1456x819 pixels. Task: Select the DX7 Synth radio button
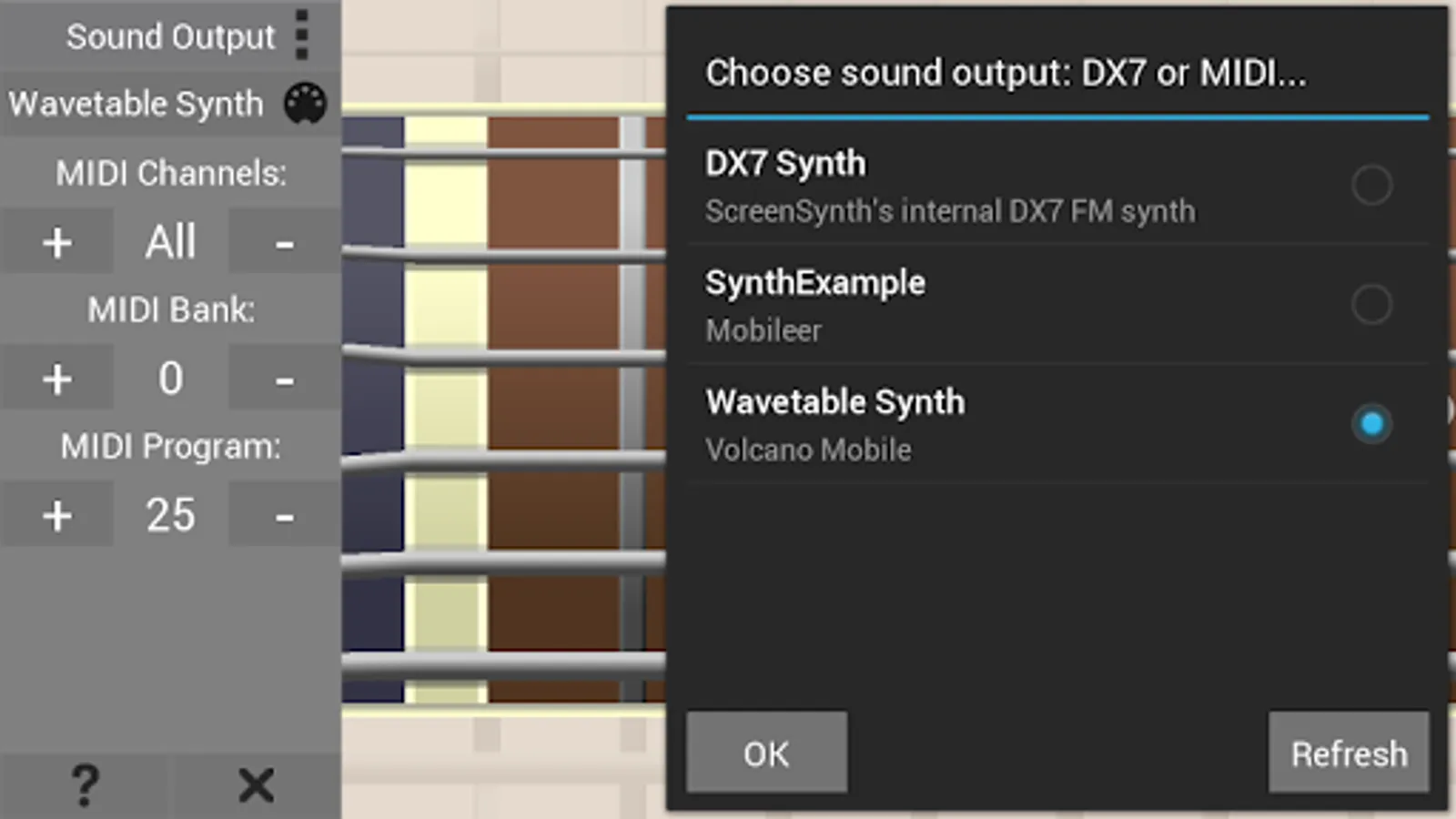pos(1371,185)
